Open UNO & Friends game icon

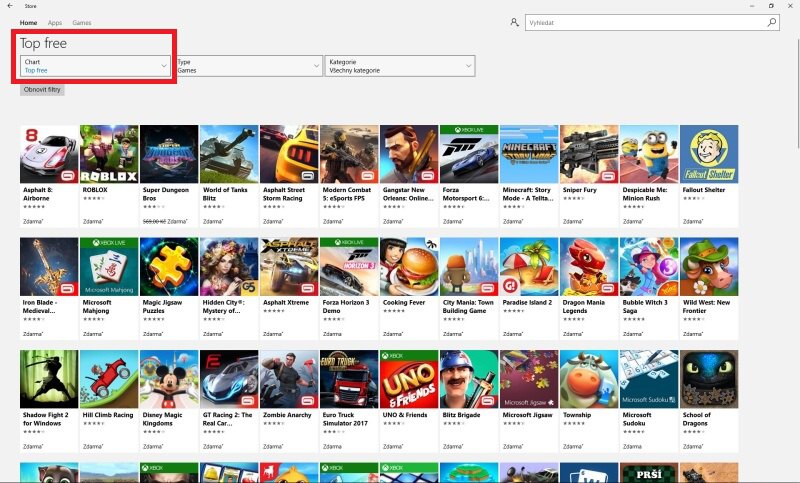point(409,379)
